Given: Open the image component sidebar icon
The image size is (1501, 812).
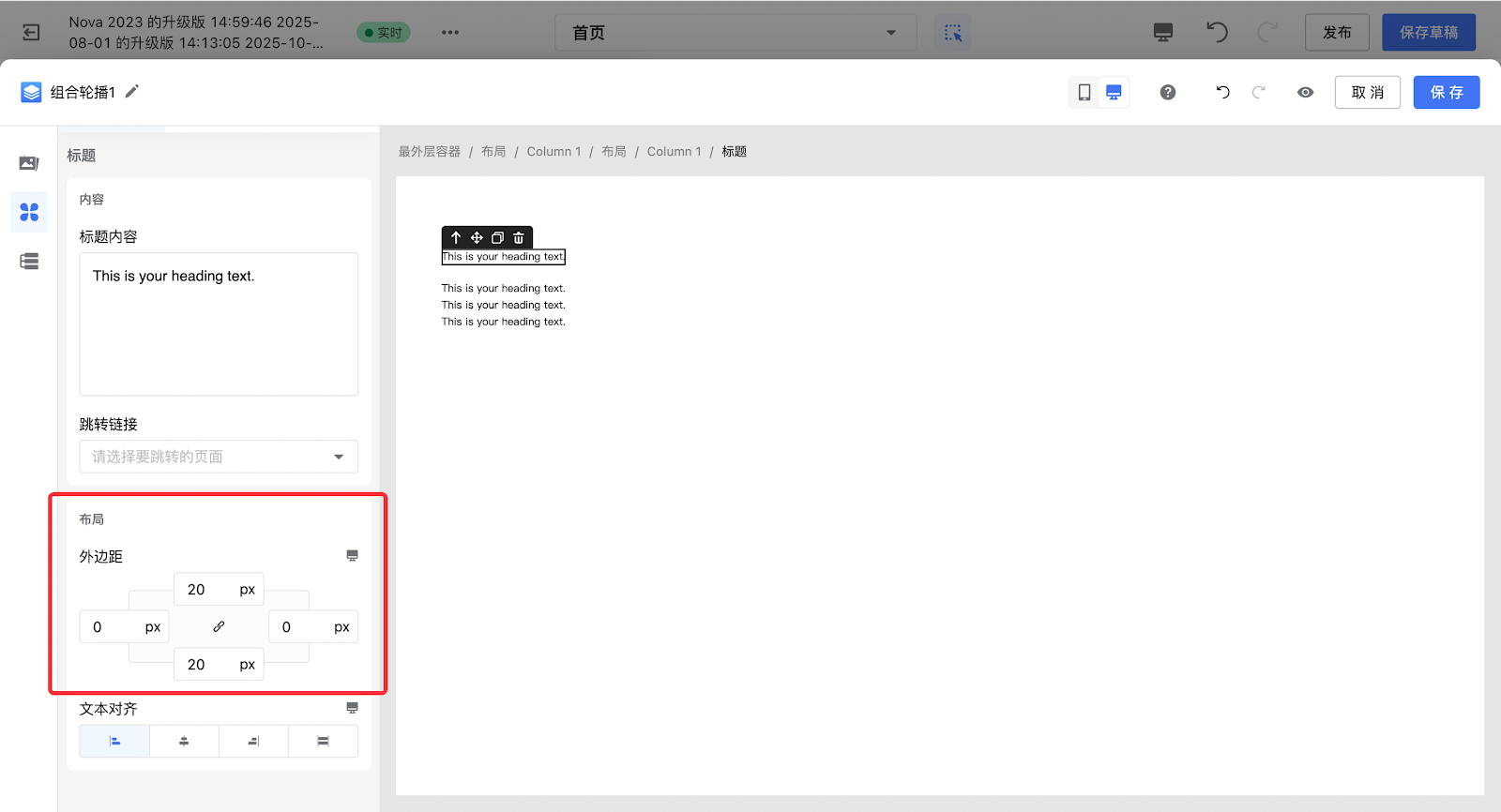Looking at the screenshot, I should pyautogui.click(x=29, y=163).
